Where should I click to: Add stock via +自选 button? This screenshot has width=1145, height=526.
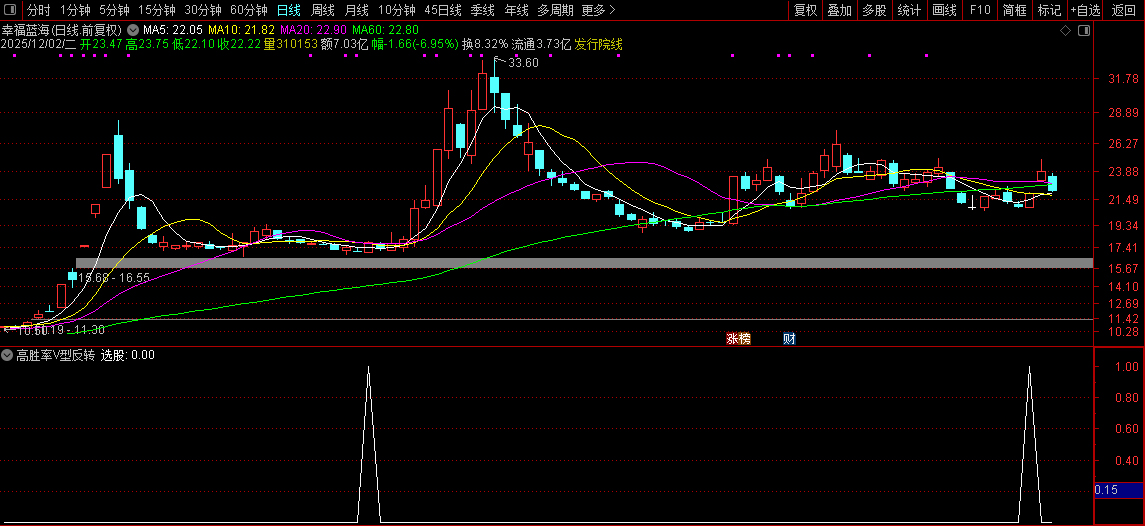1086,10
